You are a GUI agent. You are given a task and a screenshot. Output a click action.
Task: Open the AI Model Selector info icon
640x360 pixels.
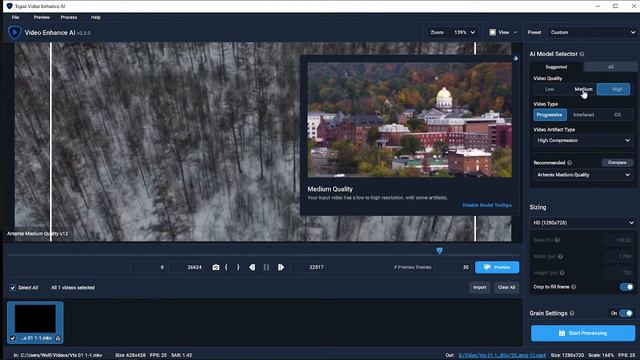tap(582, 54)
